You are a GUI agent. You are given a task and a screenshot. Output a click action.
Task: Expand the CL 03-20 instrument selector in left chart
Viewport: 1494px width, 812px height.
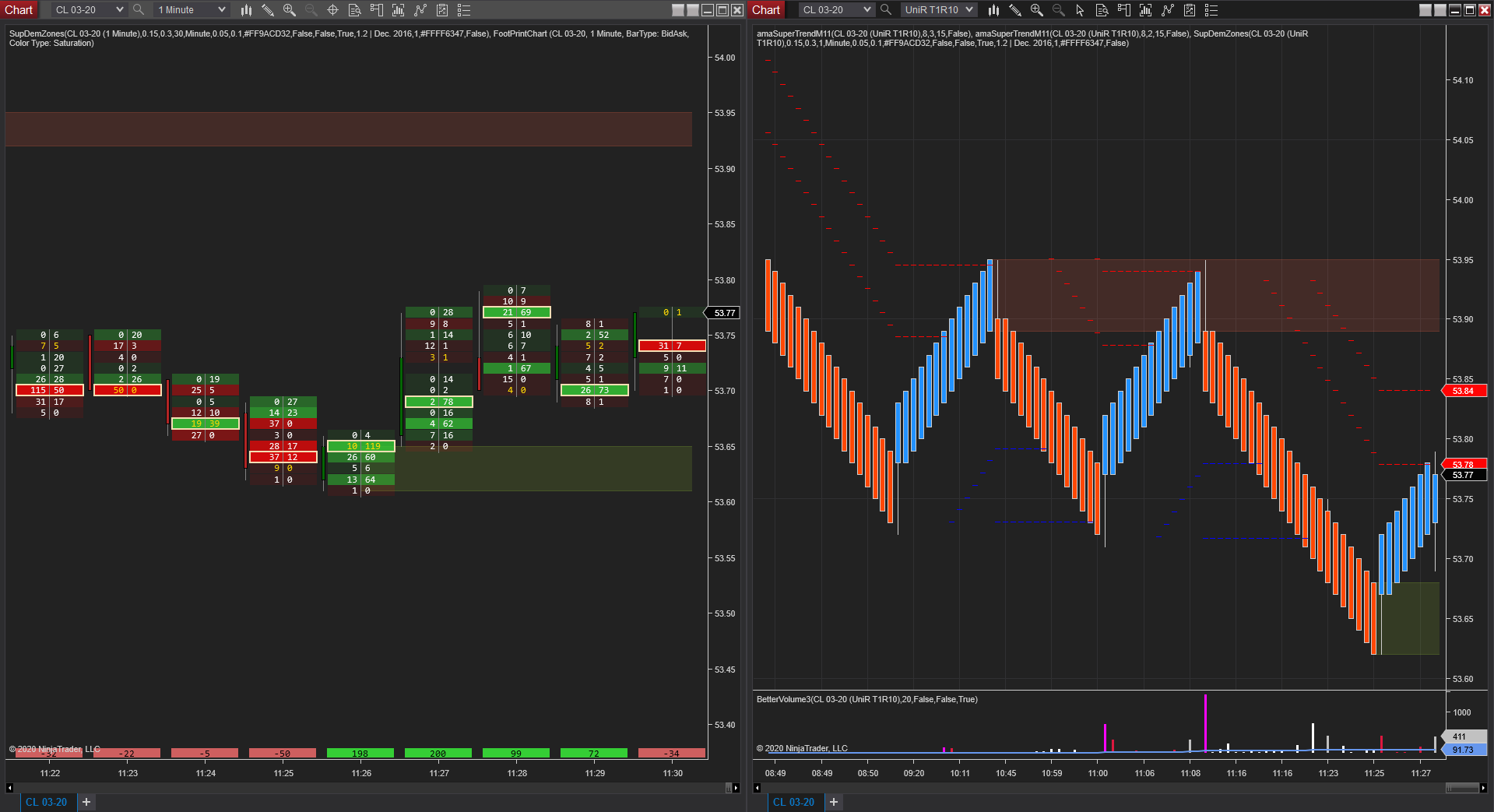[x=89, y=10]
